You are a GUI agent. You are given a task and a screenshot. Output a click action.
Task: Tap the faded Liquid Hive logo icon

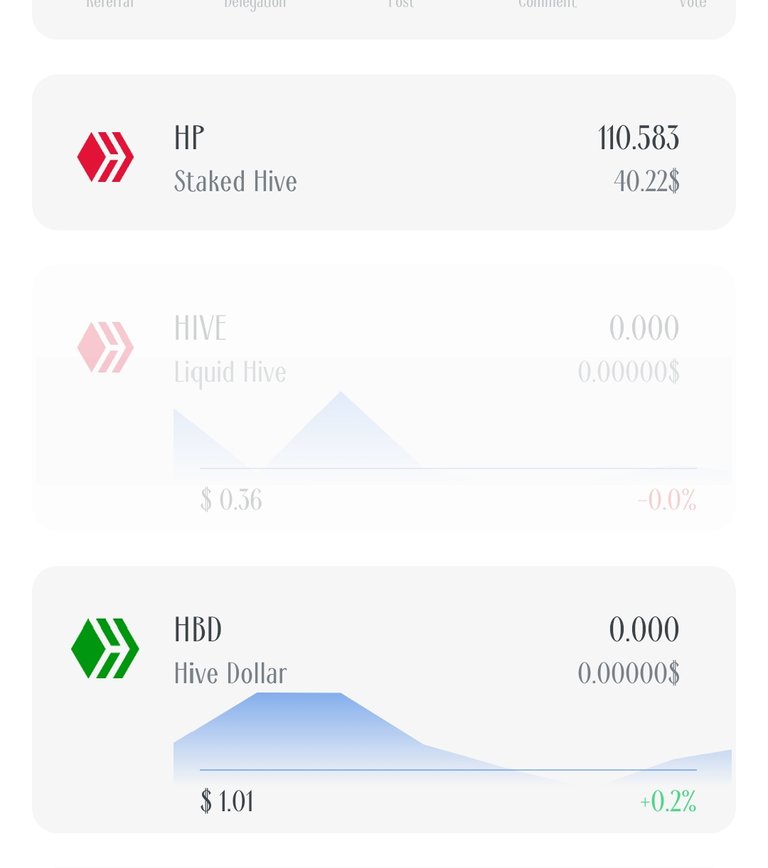coord(105,347)
